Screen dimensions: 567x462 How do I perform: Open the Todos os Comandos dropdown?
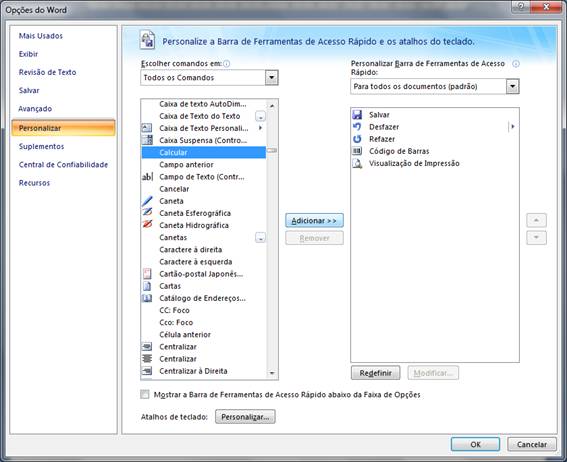click(272, 78)
